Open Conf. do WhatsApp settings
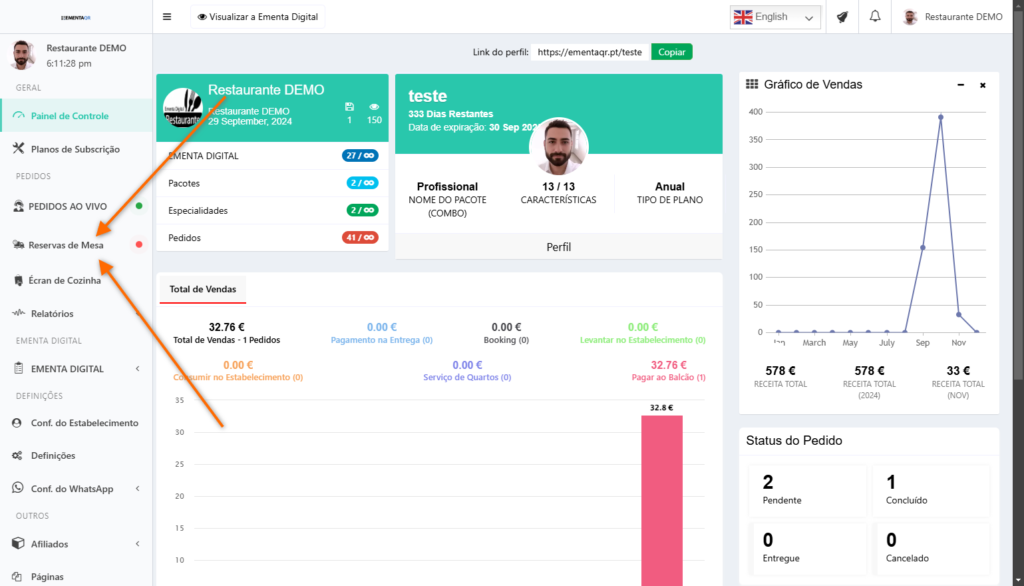 [71, 489]
